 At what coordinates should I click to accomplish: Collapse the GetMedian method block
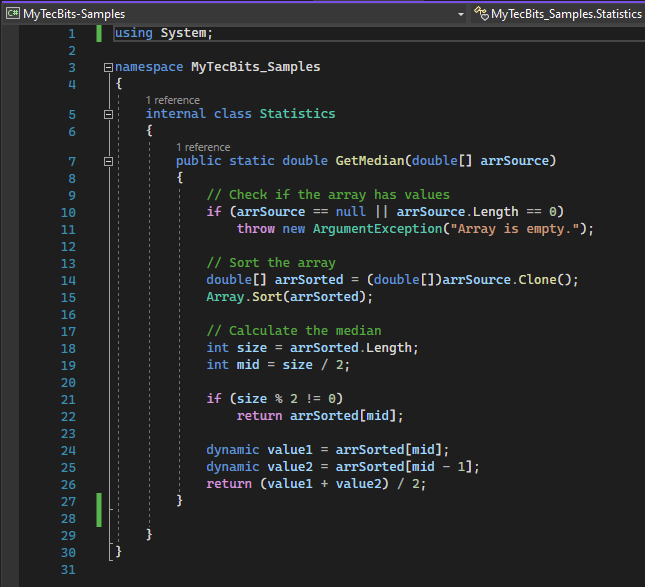[x=108, y=161]
